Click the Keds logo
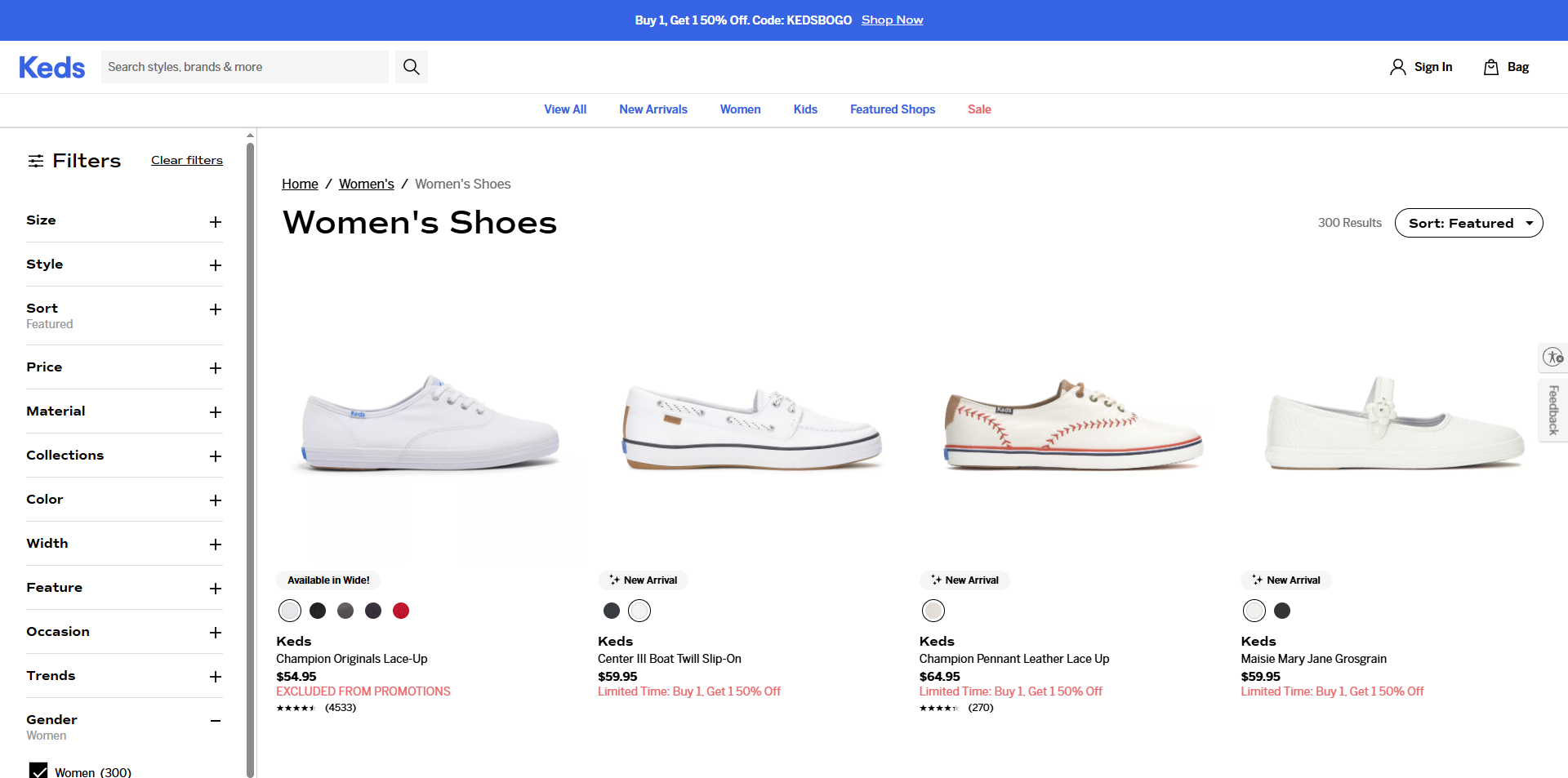The width and height of the screenshot is (1568, 778). click(x=51, y=67)
